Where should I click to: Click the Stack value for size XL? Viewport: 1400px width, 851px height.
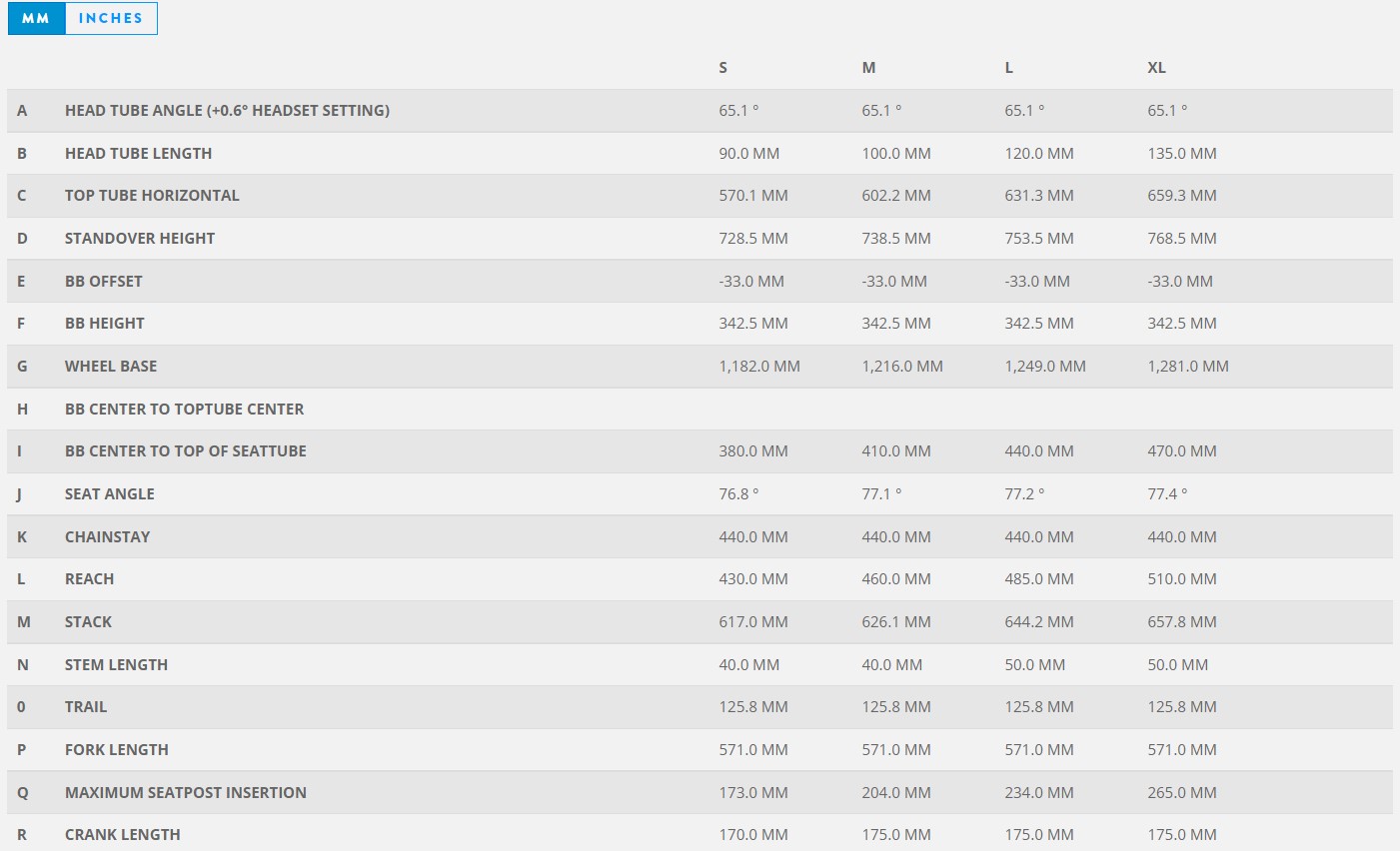pos(1182,622)
